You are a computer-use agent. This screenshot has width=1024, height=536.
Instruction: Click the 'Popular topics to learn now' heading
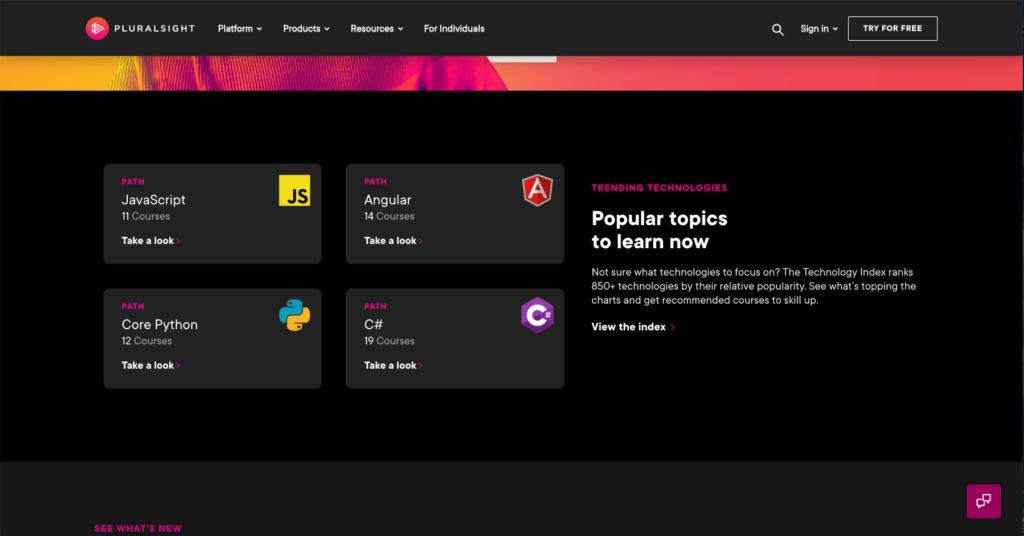[x=659, y=230]
